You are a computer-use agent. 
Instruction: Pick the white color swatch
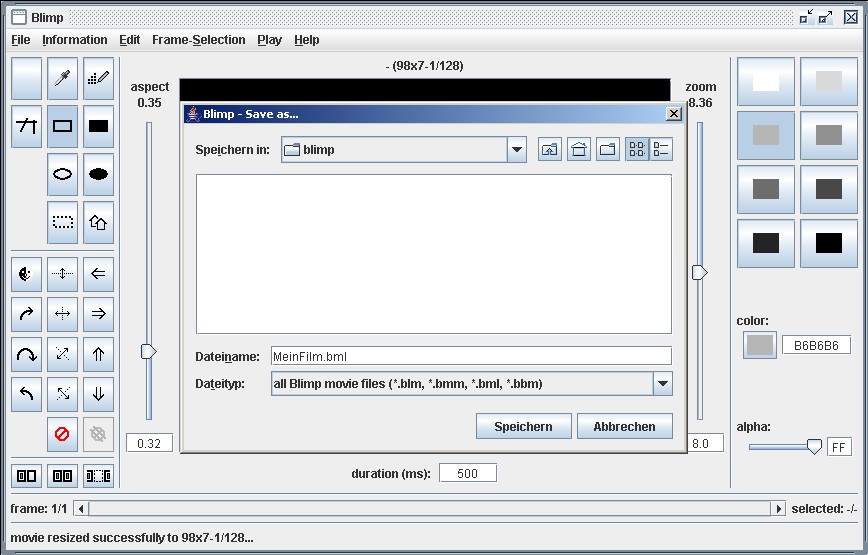(x=766, y=81)
